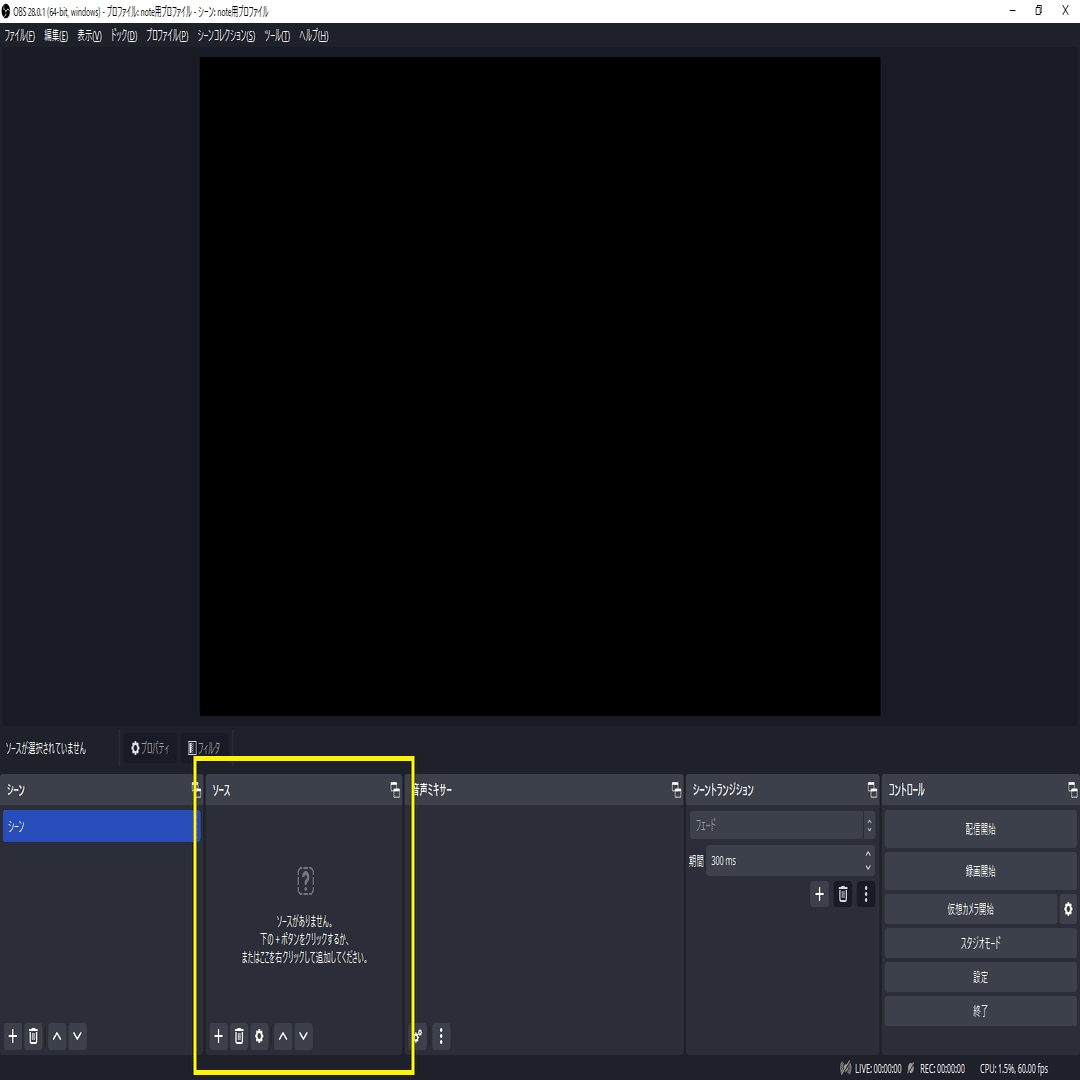Image resolution: width=1080 pixels, height=1080 pixels.
Task: Click the add source plus icon
Action: point(218,1036)
